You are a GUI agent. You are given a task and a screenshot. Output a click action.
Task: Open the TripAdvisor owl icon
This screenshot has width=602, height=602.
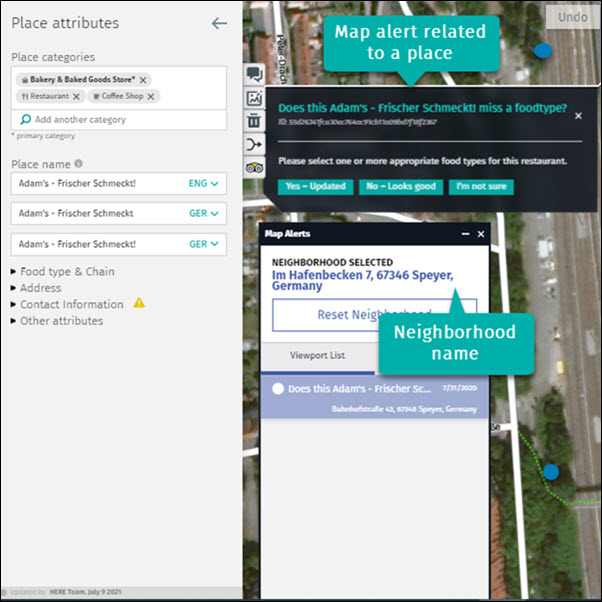254,167
